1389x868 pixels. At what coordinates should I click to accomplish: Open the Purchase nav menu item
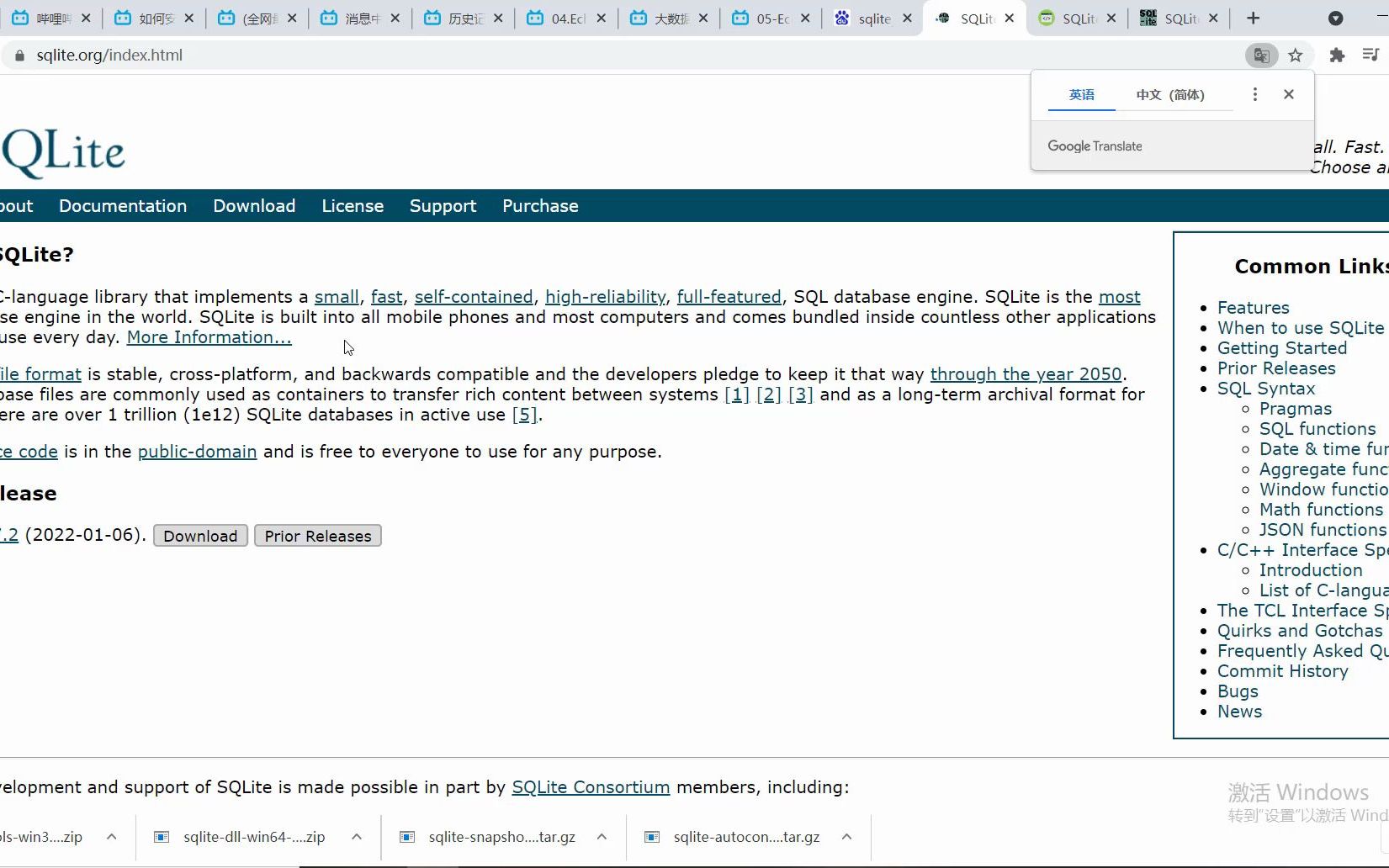point(540,206)
